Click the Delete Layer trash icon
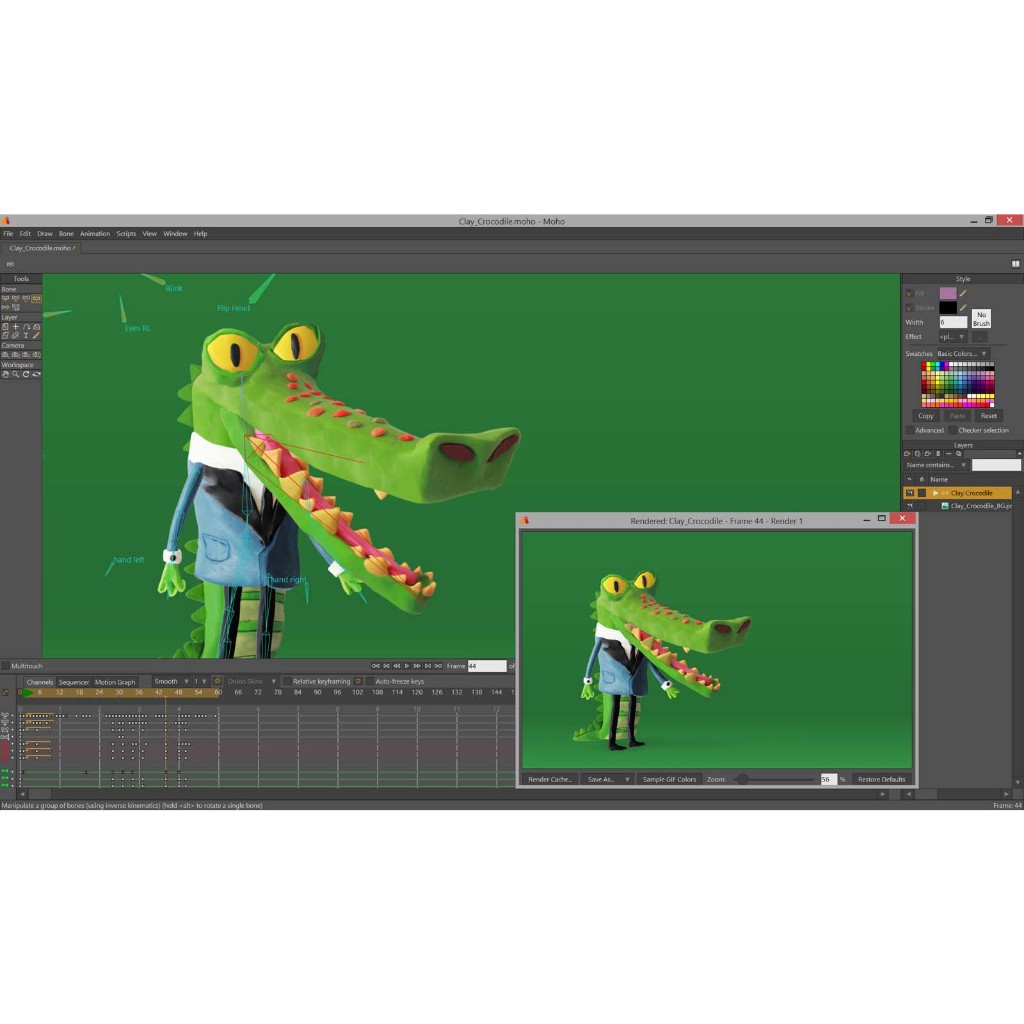Image resolution: width=1024 pixels, height=1024 pixels. coord(938,453)
